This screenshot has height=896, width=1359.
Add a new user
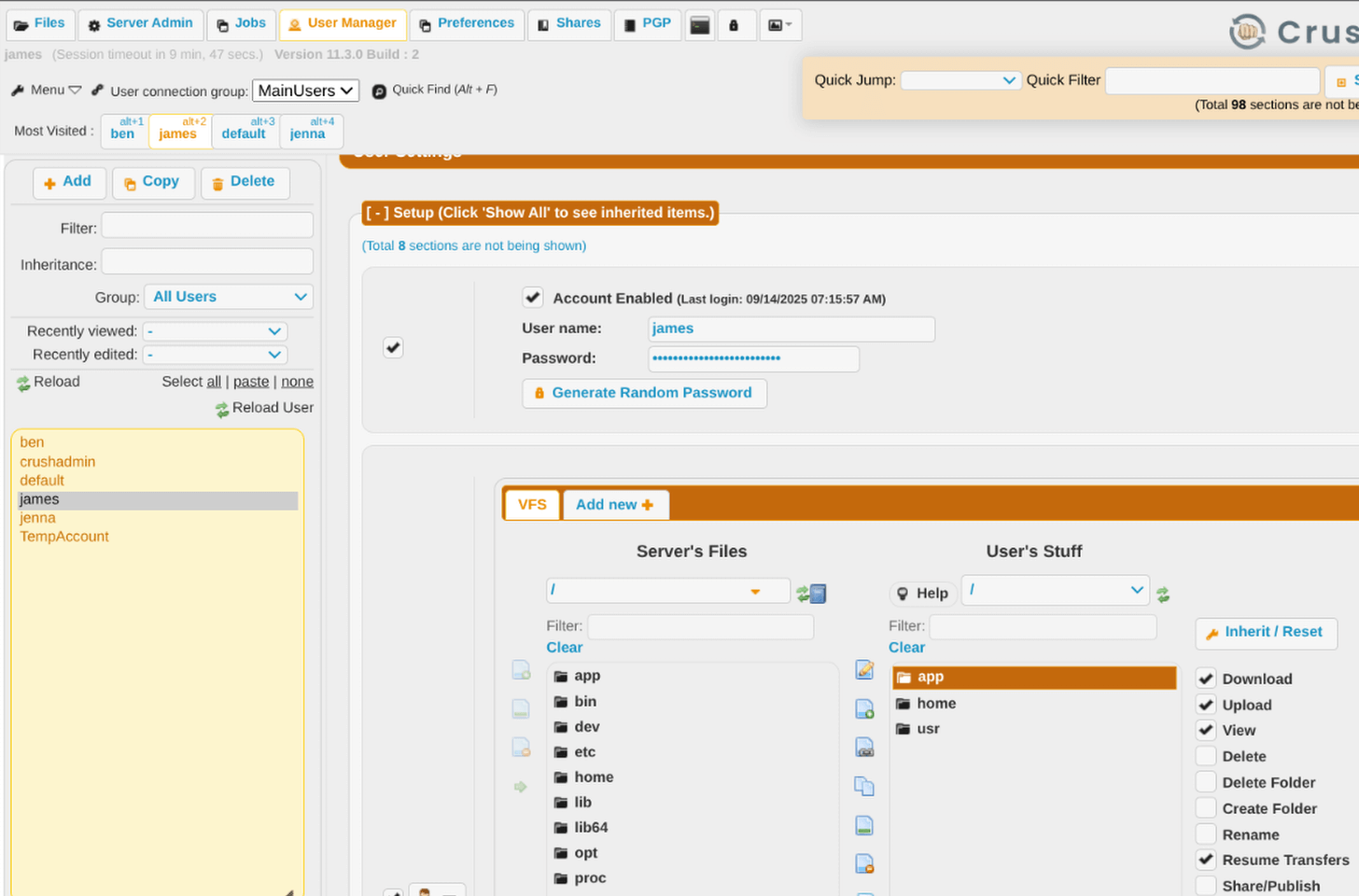click(68, 182)
